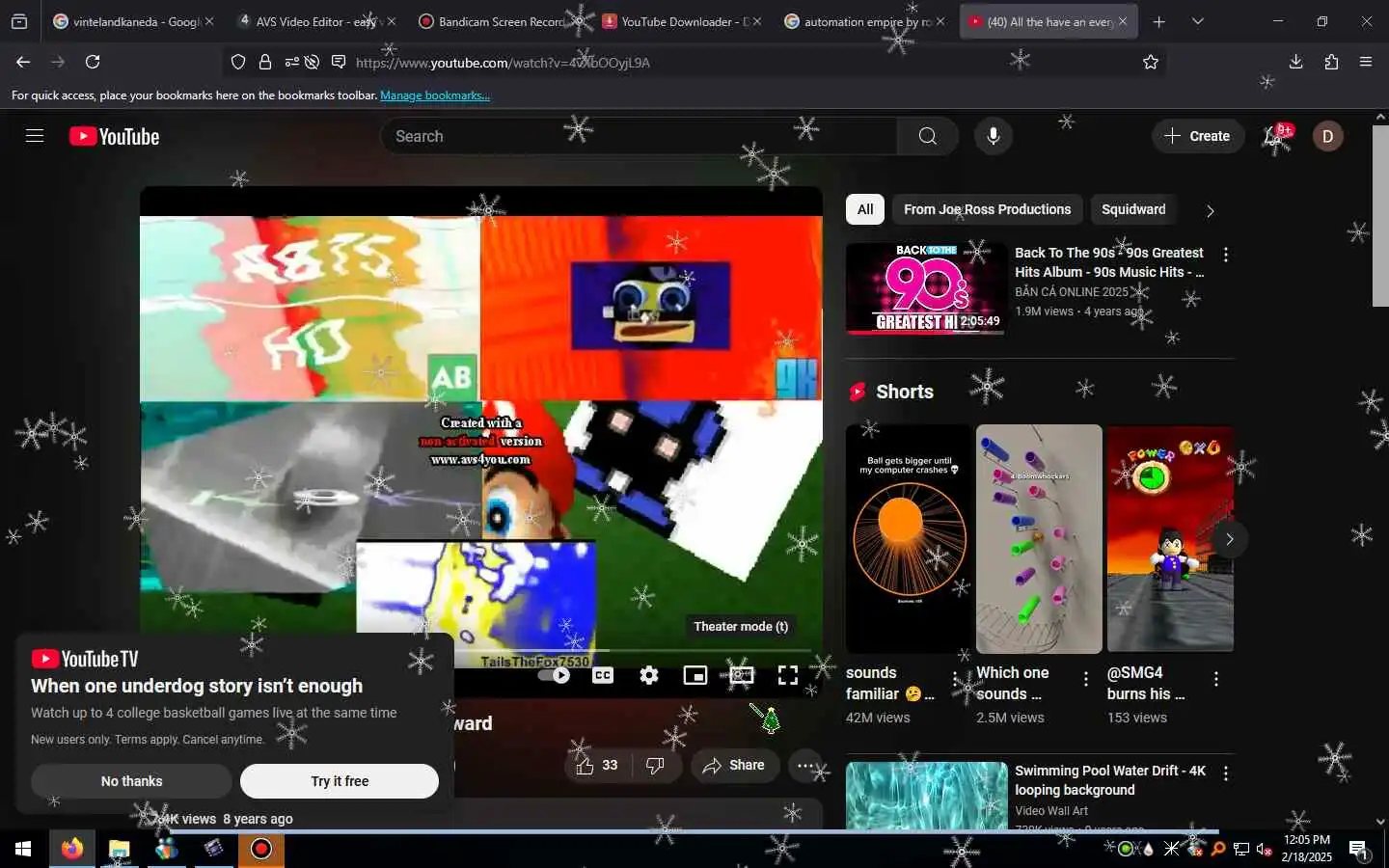1389x868 pixels.
Task: Show site information via padlock icon
Action: tap(265, 62)
